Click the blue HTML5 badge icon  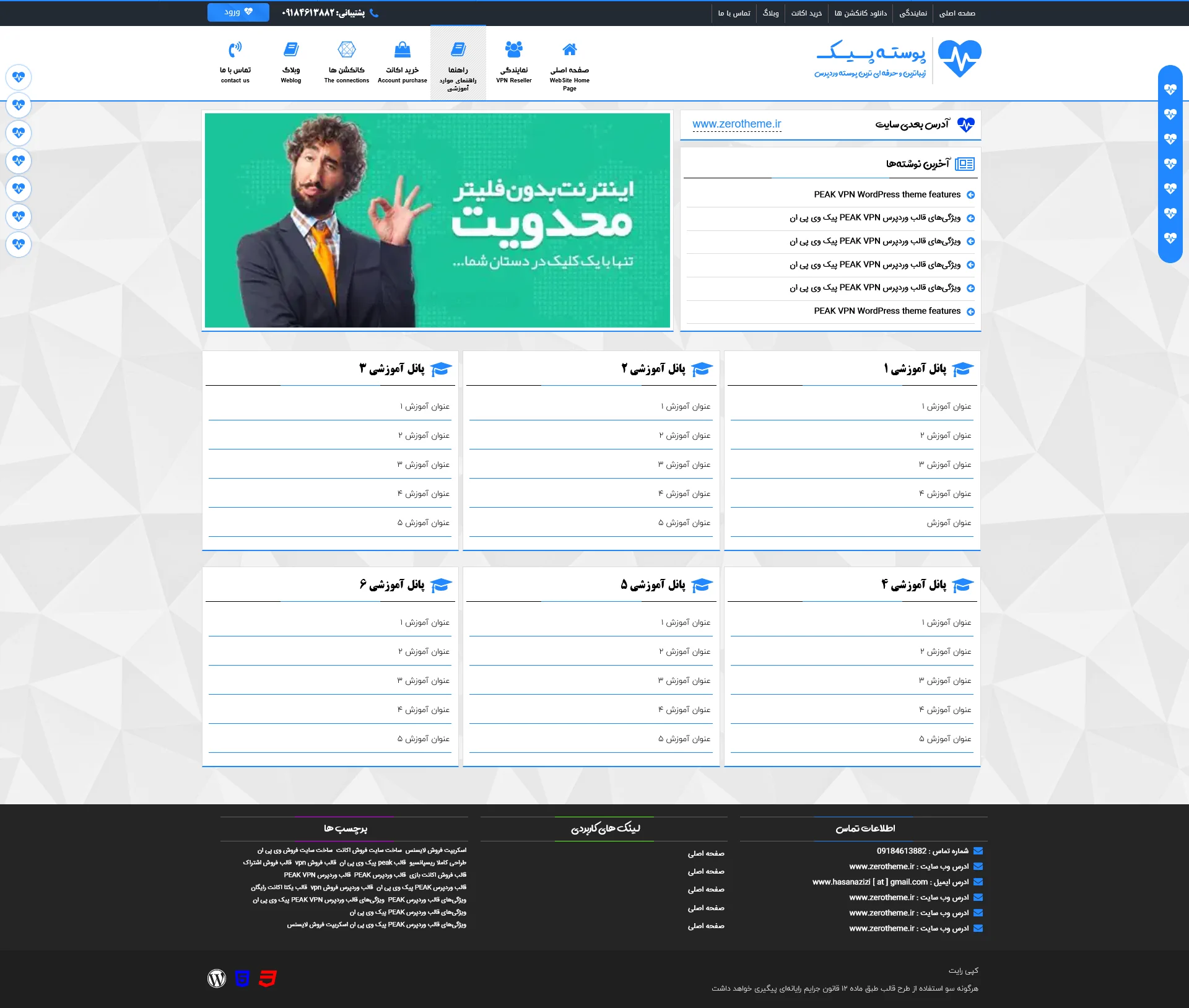pos(242,978)
